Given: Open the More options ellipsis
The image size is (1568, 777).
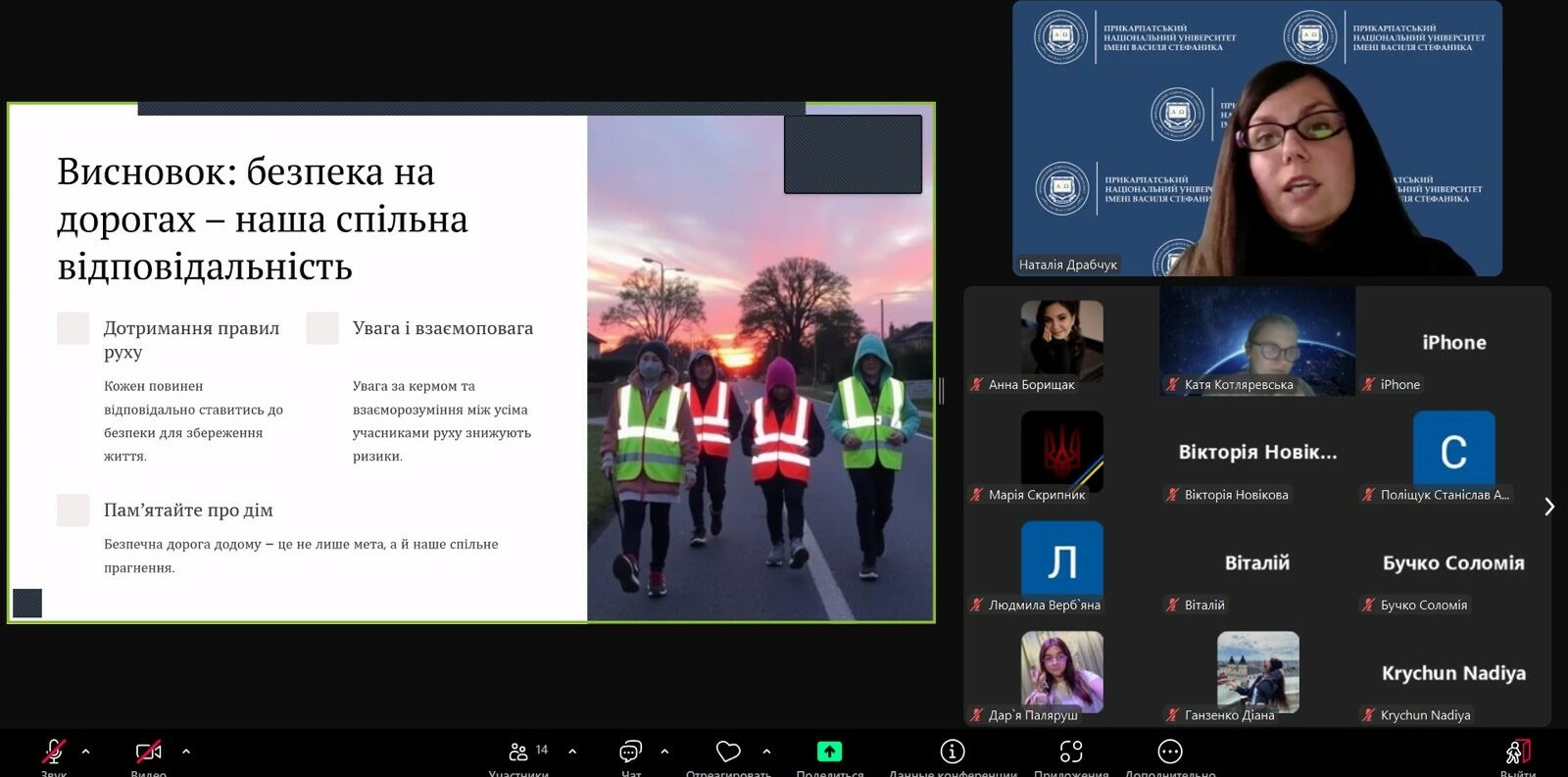Looking at the screenshot, I should point(1170,752).
